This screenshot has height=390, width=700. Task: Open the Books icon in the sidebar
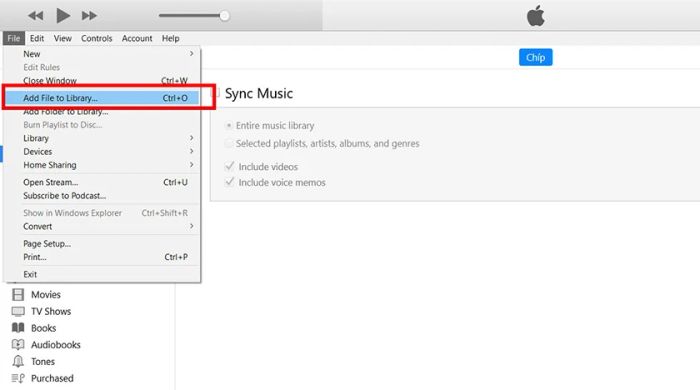(18, 328)
